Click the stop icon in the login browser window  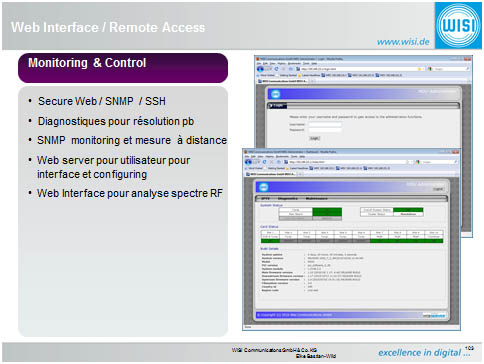click(284, 69)
